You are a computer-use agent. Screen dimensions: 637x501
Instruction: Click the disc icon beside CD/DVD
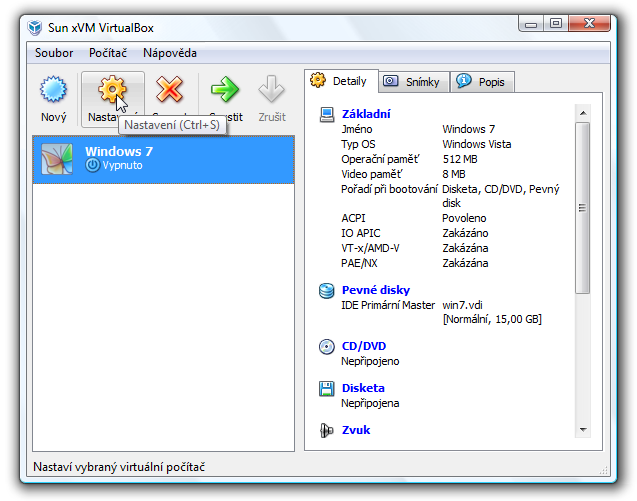[327, 347]
